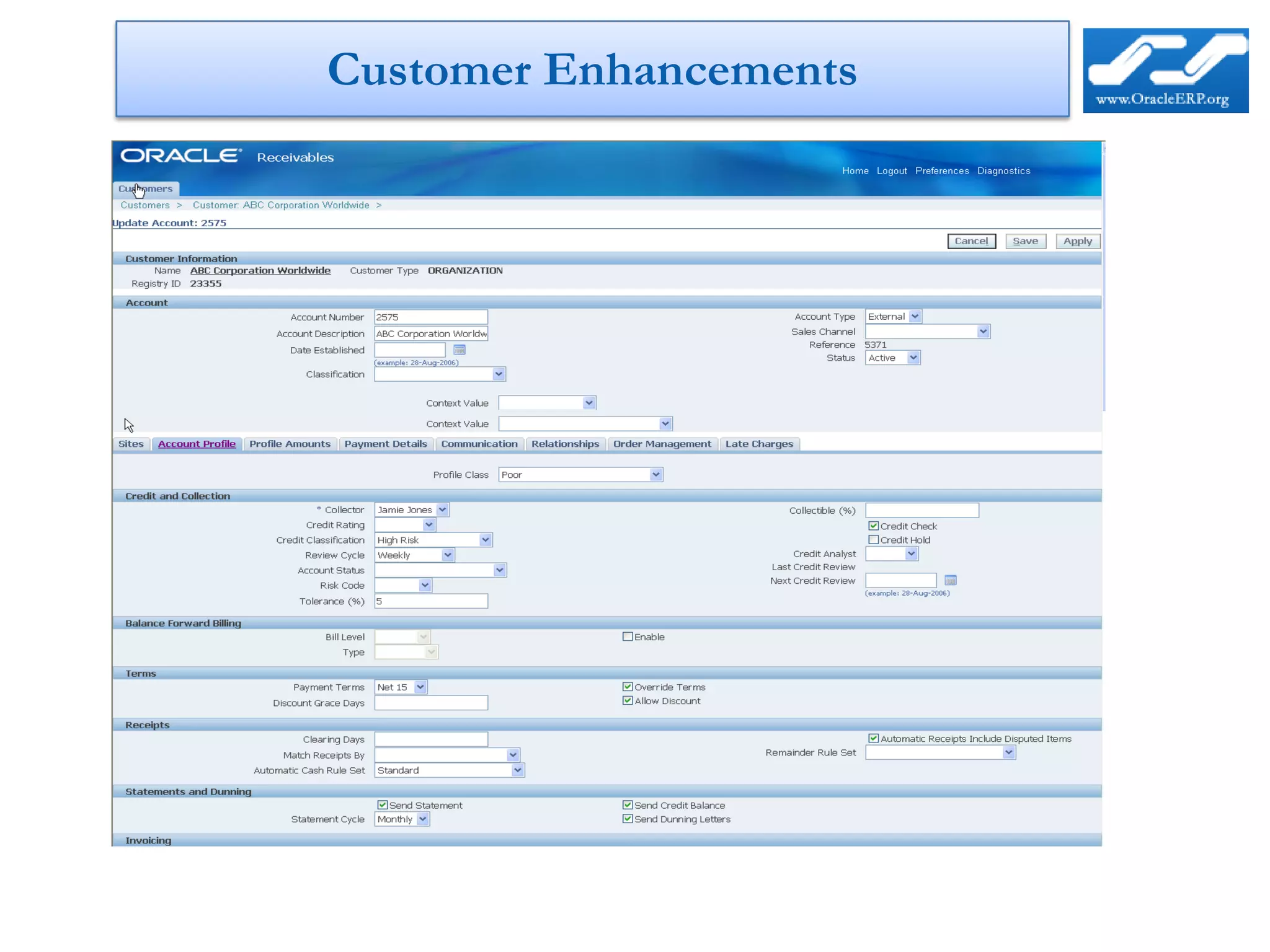The width and height of the screenshot is (1270, 952).
Task: Open the Profile Class dropdown
Action: [580, 475]
